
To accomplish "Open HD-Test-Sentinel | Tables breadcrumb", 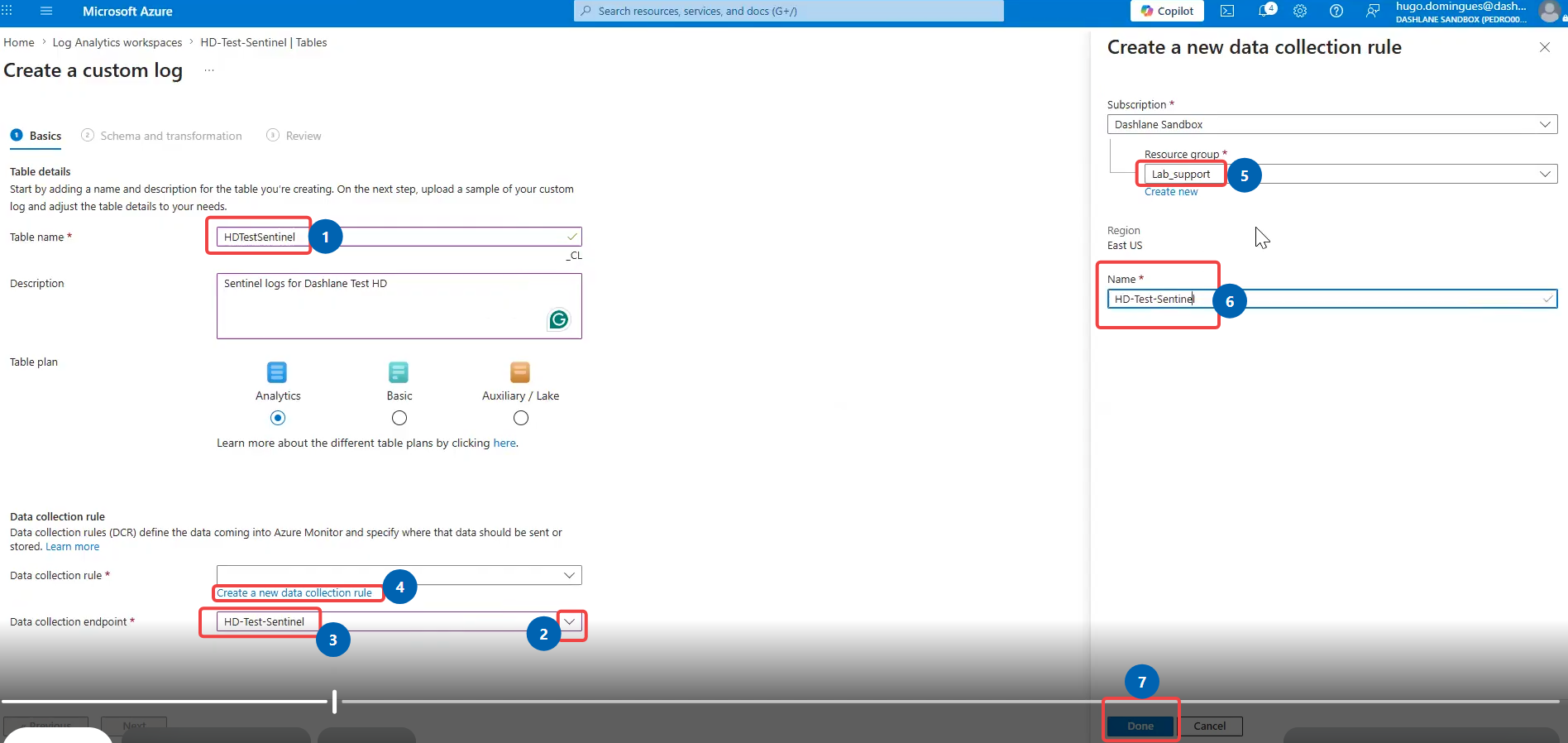I will pos(264,42).
